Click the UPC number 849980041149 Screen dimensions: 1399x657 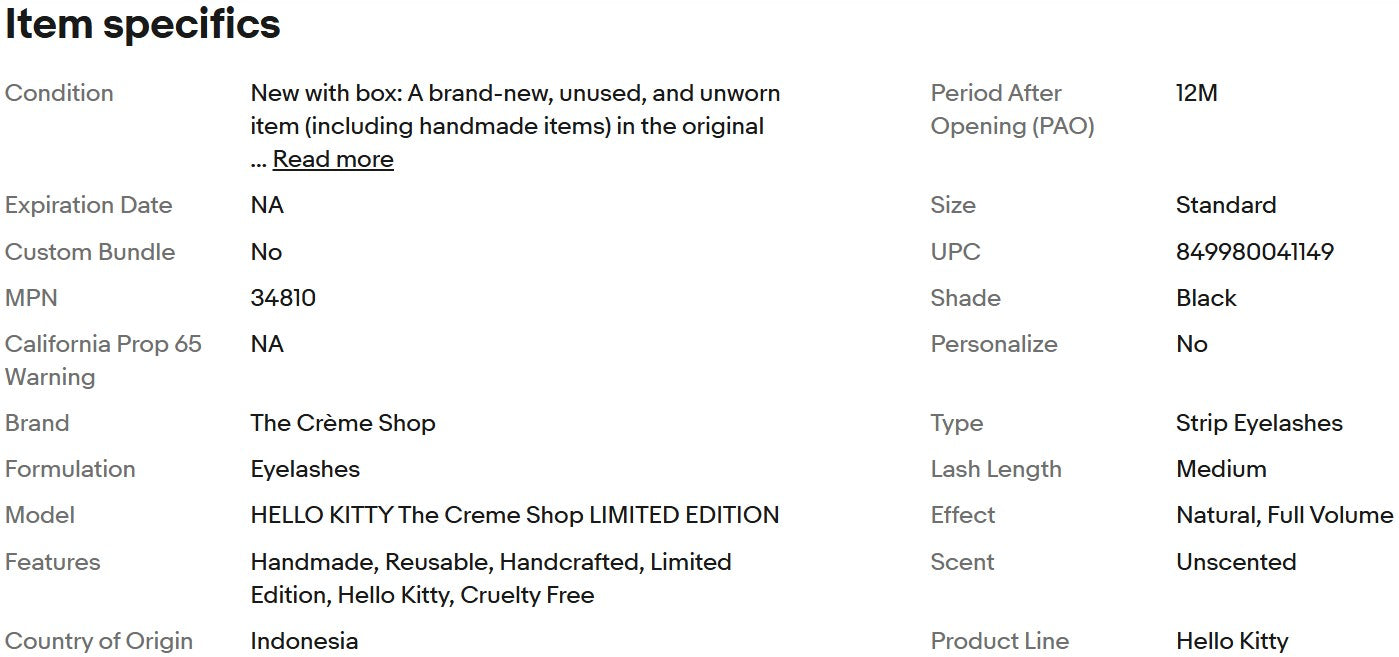(x=1254, y=252)
